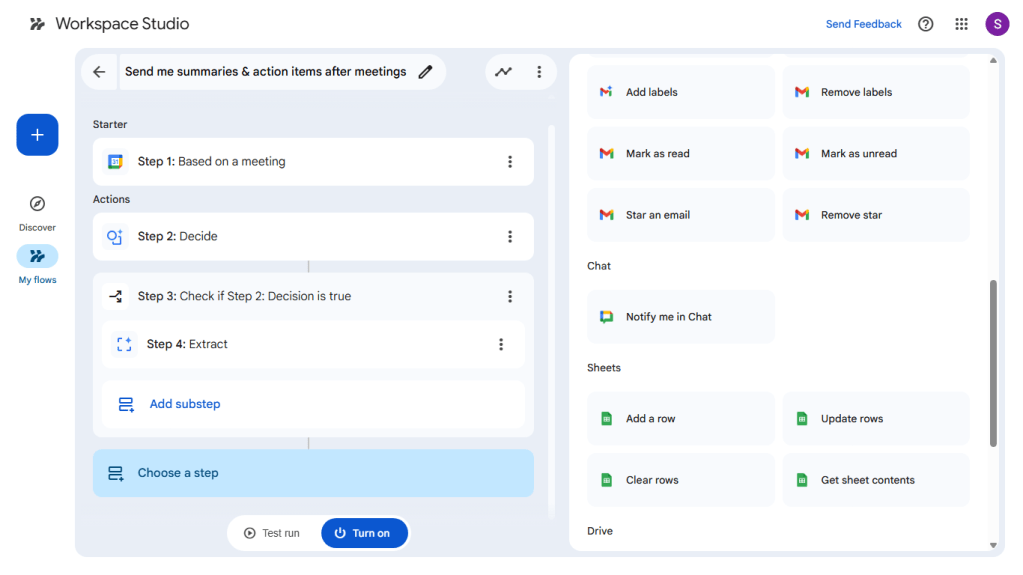Open Step 2 Decide three-dot menu

tap(510, 237)
